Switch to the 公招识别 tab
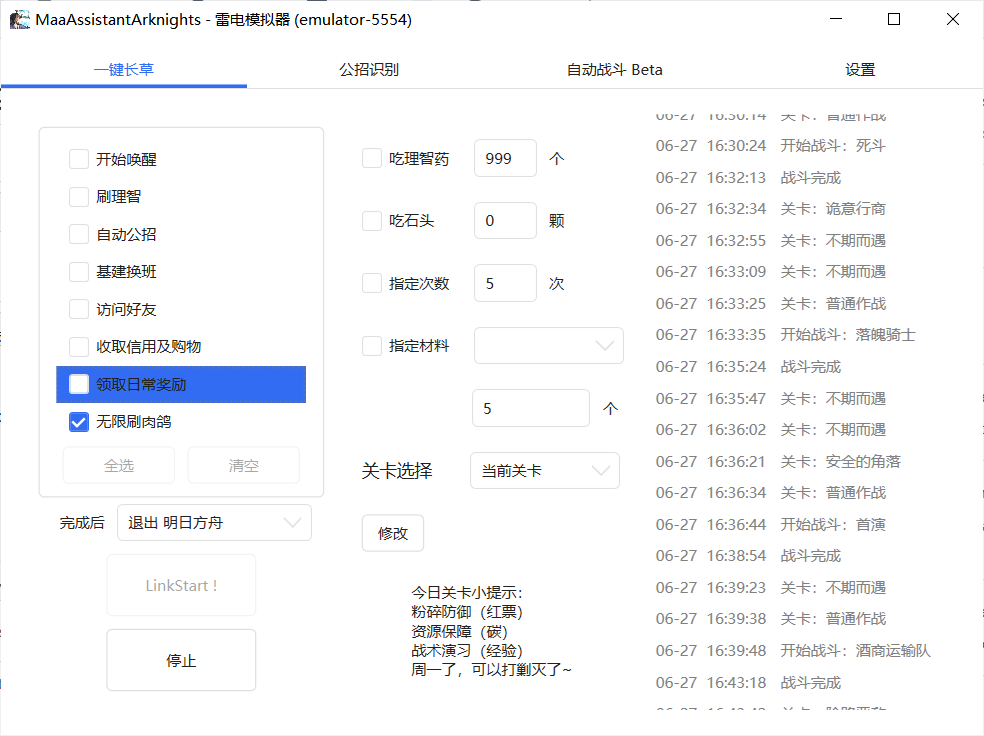 click(369, 70)
